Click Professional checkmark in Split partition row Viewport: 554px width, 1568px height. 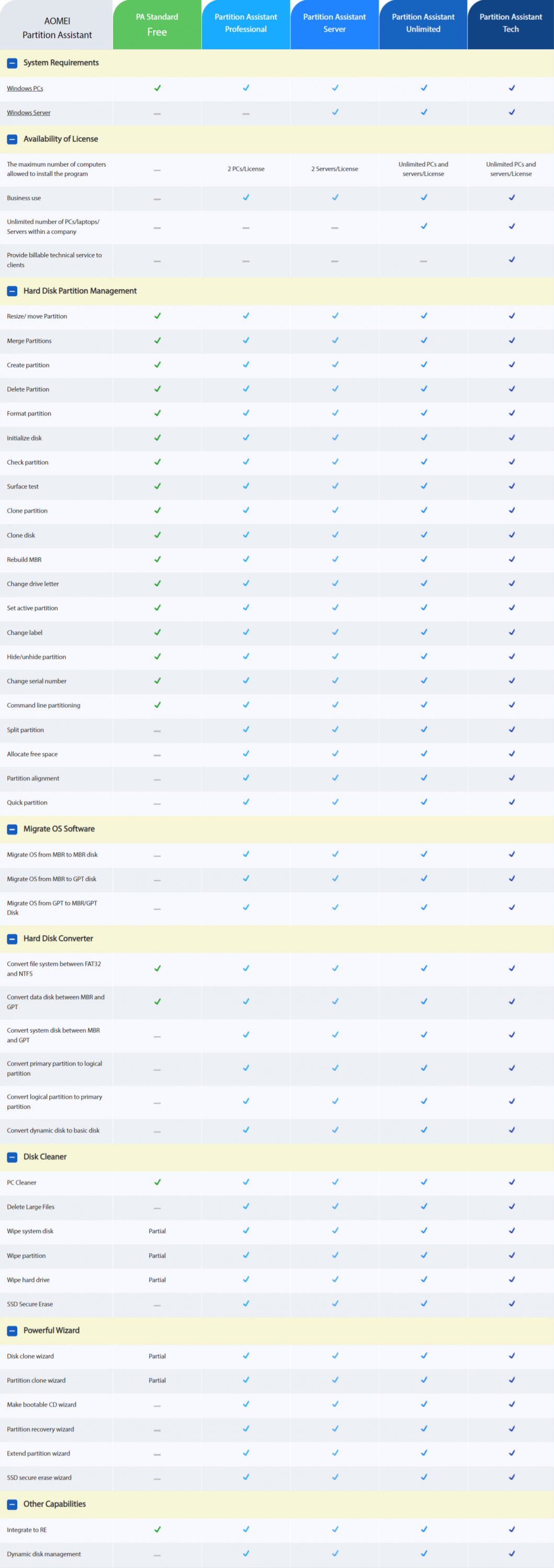coord(246,729)
